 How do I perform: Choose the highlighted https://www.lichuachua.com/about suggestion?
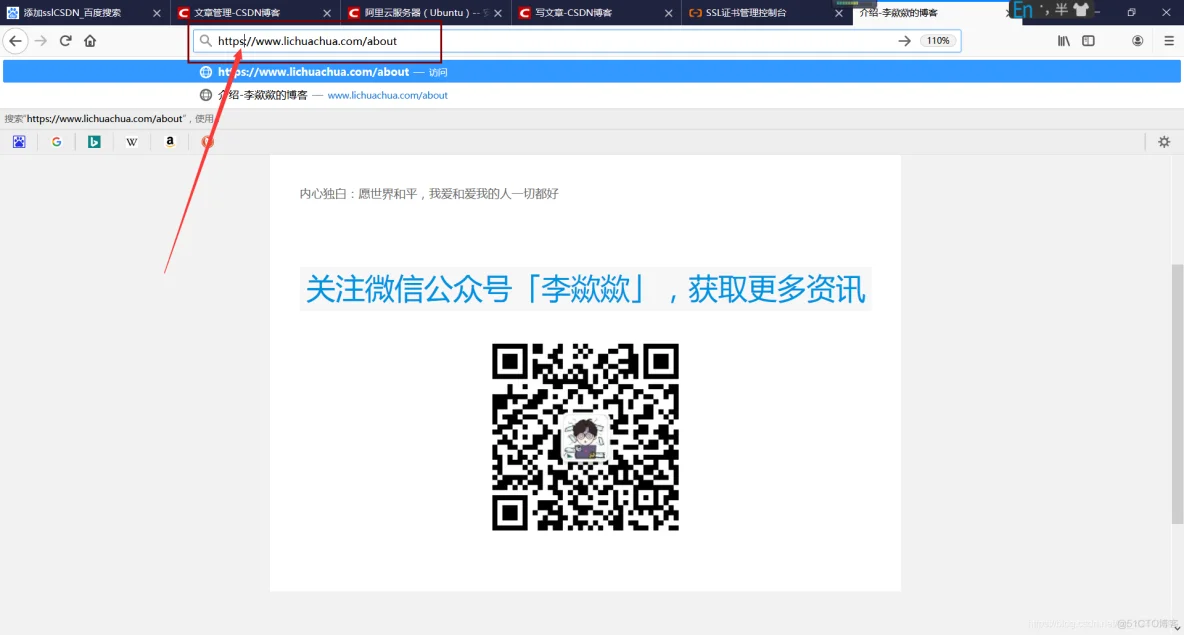[592, 72]
